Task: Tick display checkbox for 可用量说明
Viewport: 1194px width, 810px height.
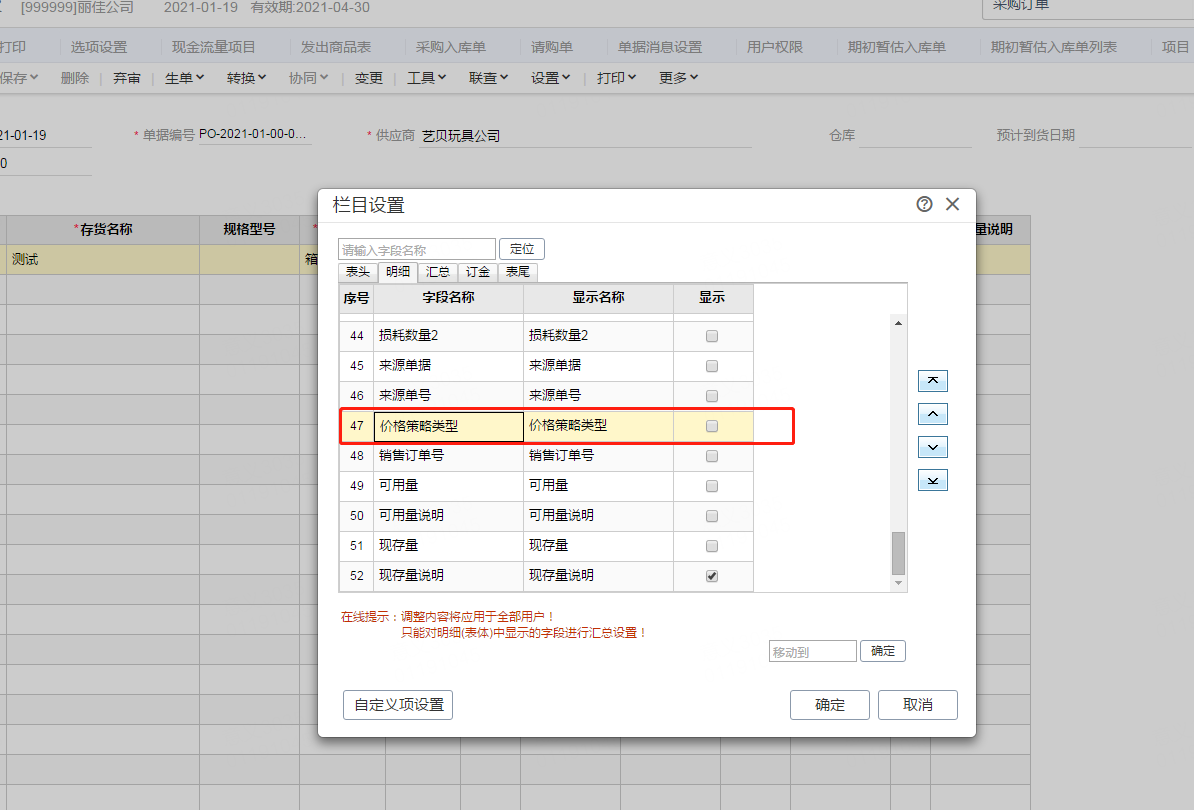Action: click(712, 516)
